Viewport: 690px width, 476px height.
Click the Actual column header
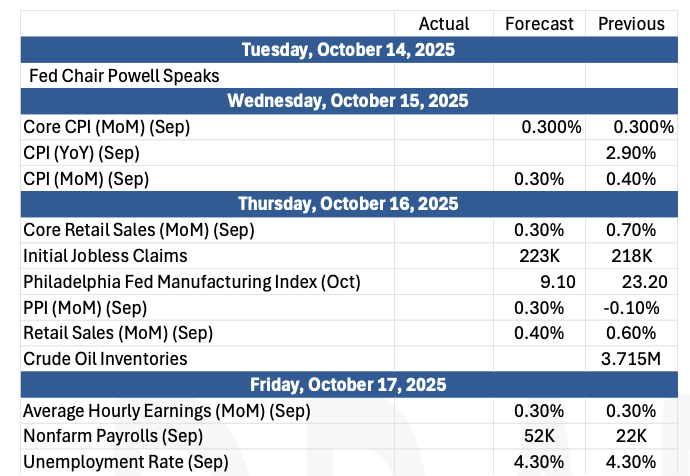443,24
